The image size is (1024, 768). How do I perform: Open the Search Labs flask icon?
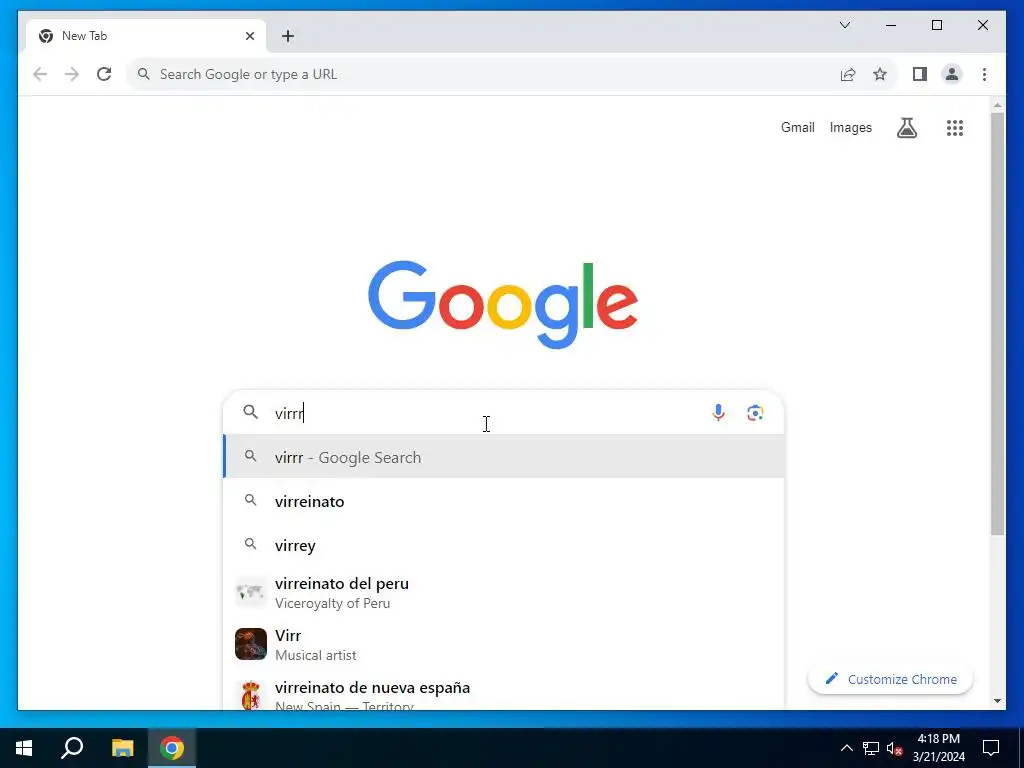point(906,128)
